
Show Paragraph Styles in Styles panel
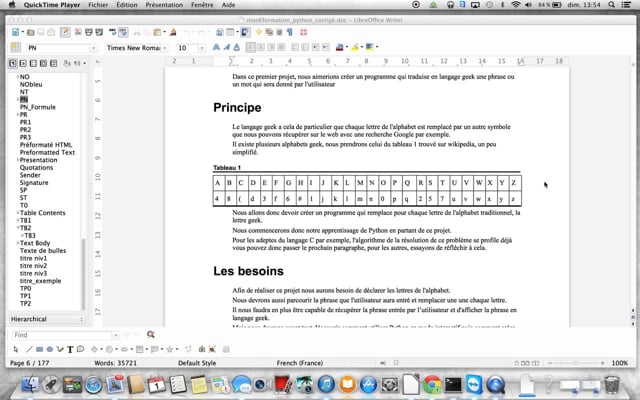(x=13, y=63)
